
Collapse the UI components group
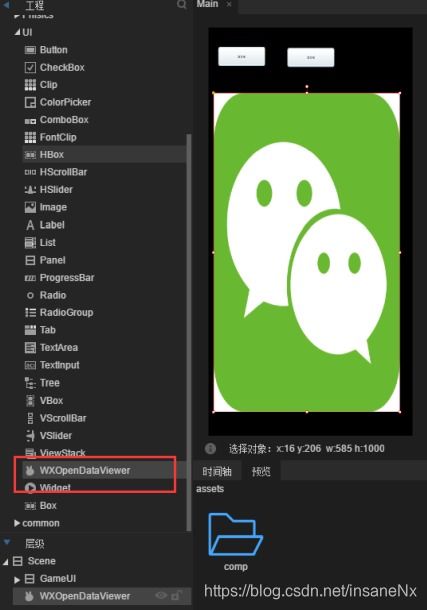click(x=17, y=32)
